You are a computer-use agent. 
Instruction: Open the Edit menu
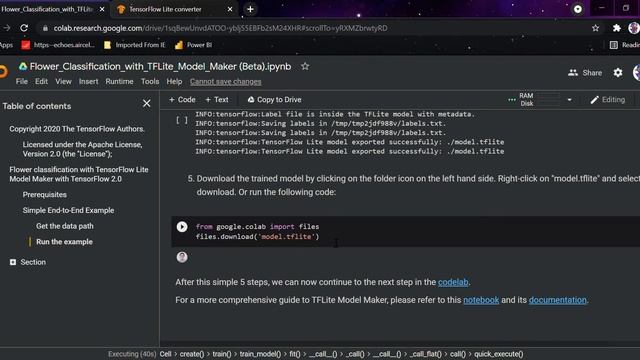[x=41, y=82]
